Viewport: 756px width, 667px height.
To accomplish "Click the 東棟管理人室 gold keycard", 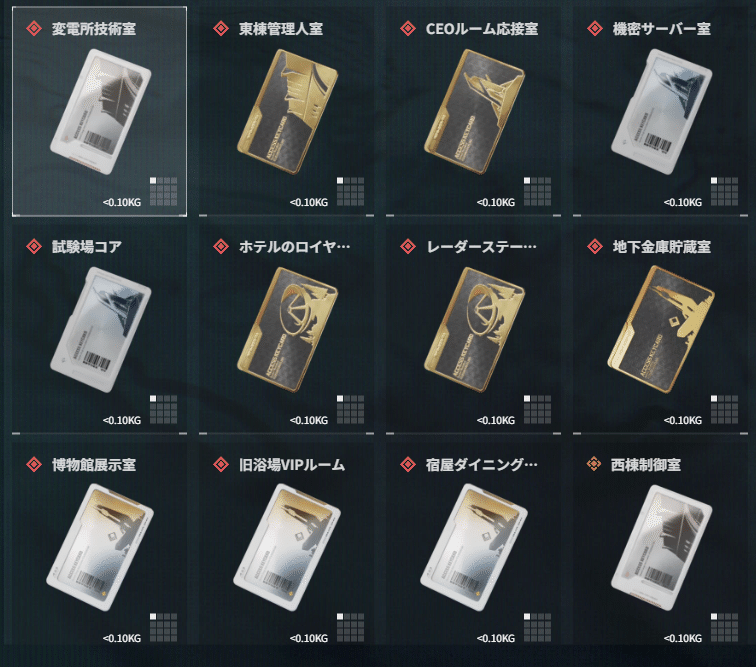I will [x=287, y=111].
